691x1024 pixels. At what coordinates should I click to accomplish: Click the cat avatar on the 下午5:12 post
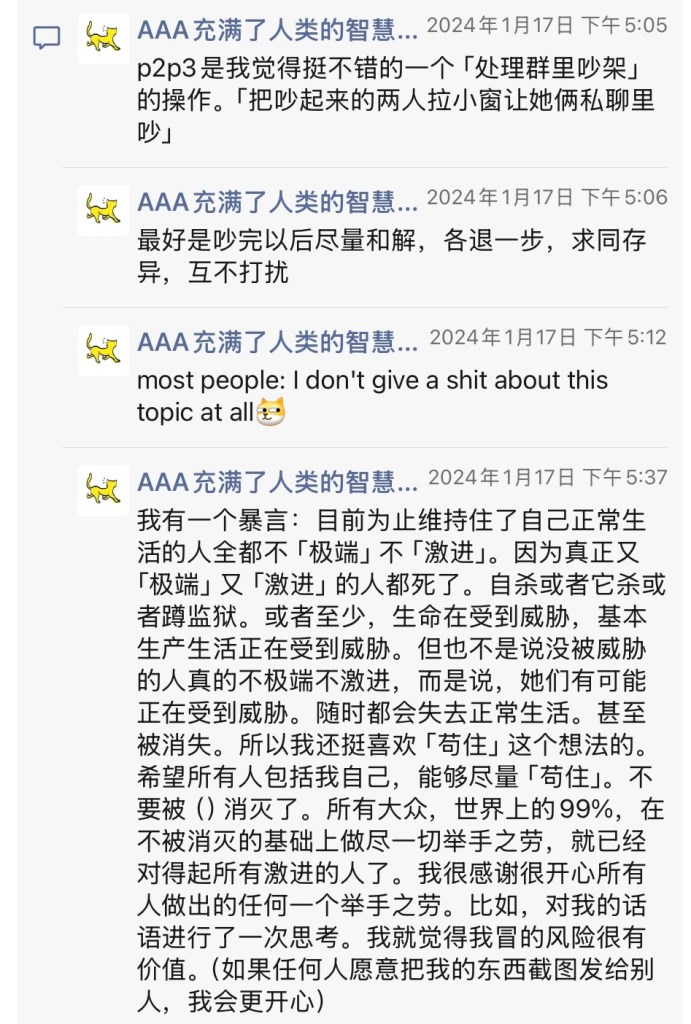pos(103,350)
